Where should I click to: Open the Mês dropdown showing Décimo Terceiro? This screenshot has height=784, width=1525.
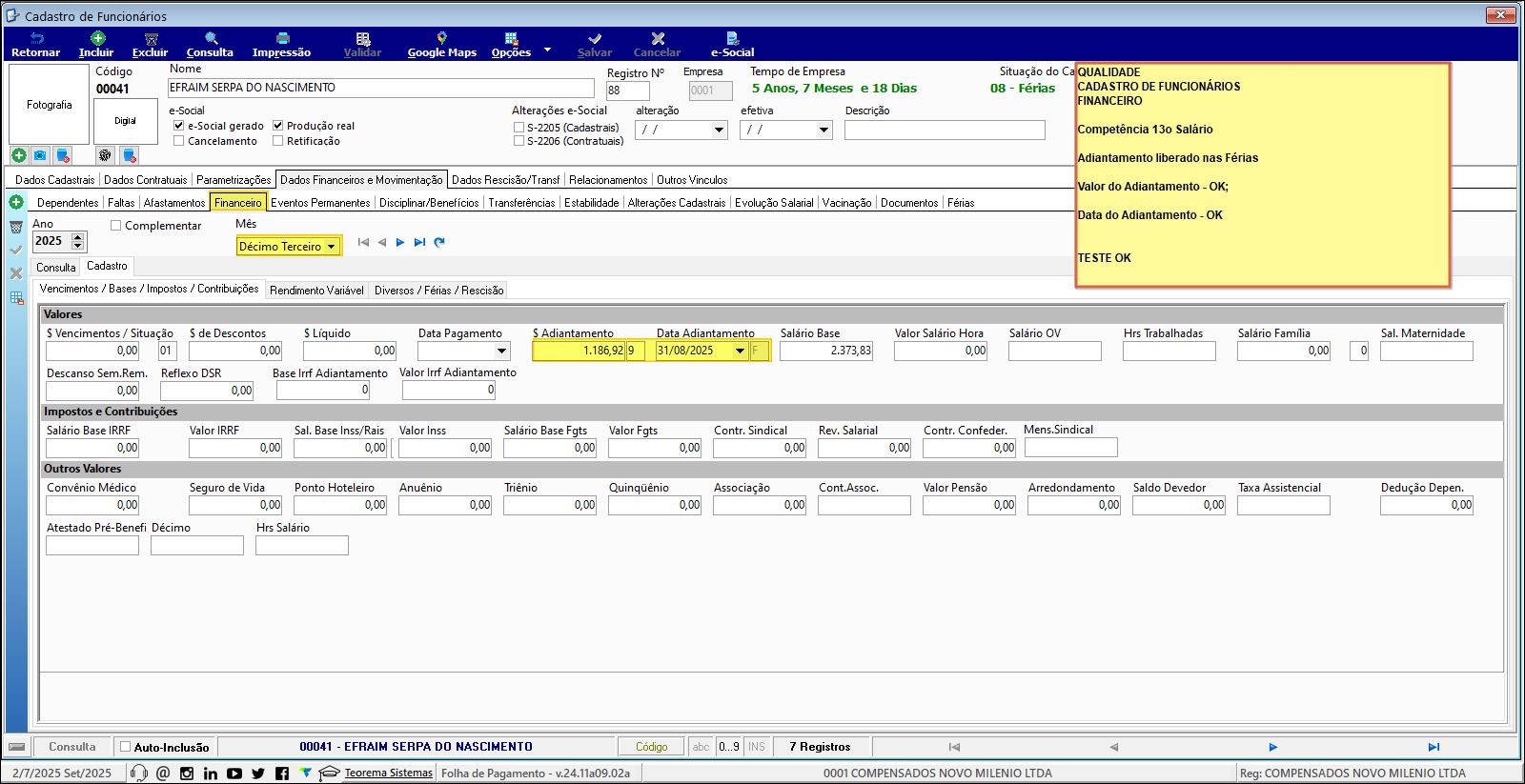point(331,247)
